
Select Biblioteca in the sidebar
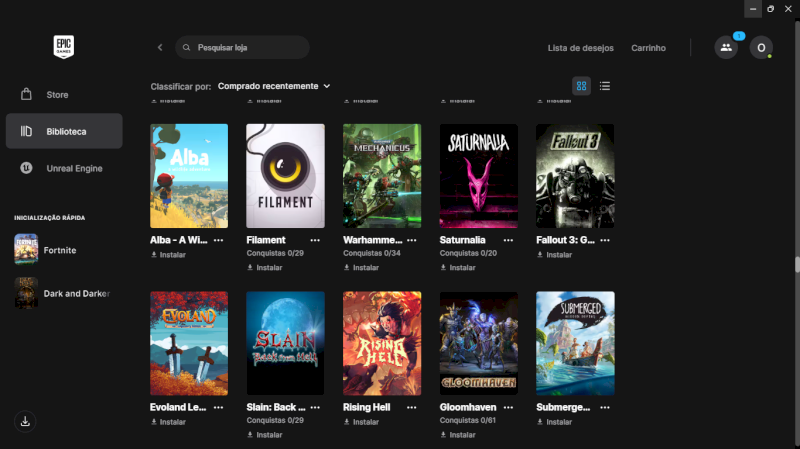click(64, 131)
